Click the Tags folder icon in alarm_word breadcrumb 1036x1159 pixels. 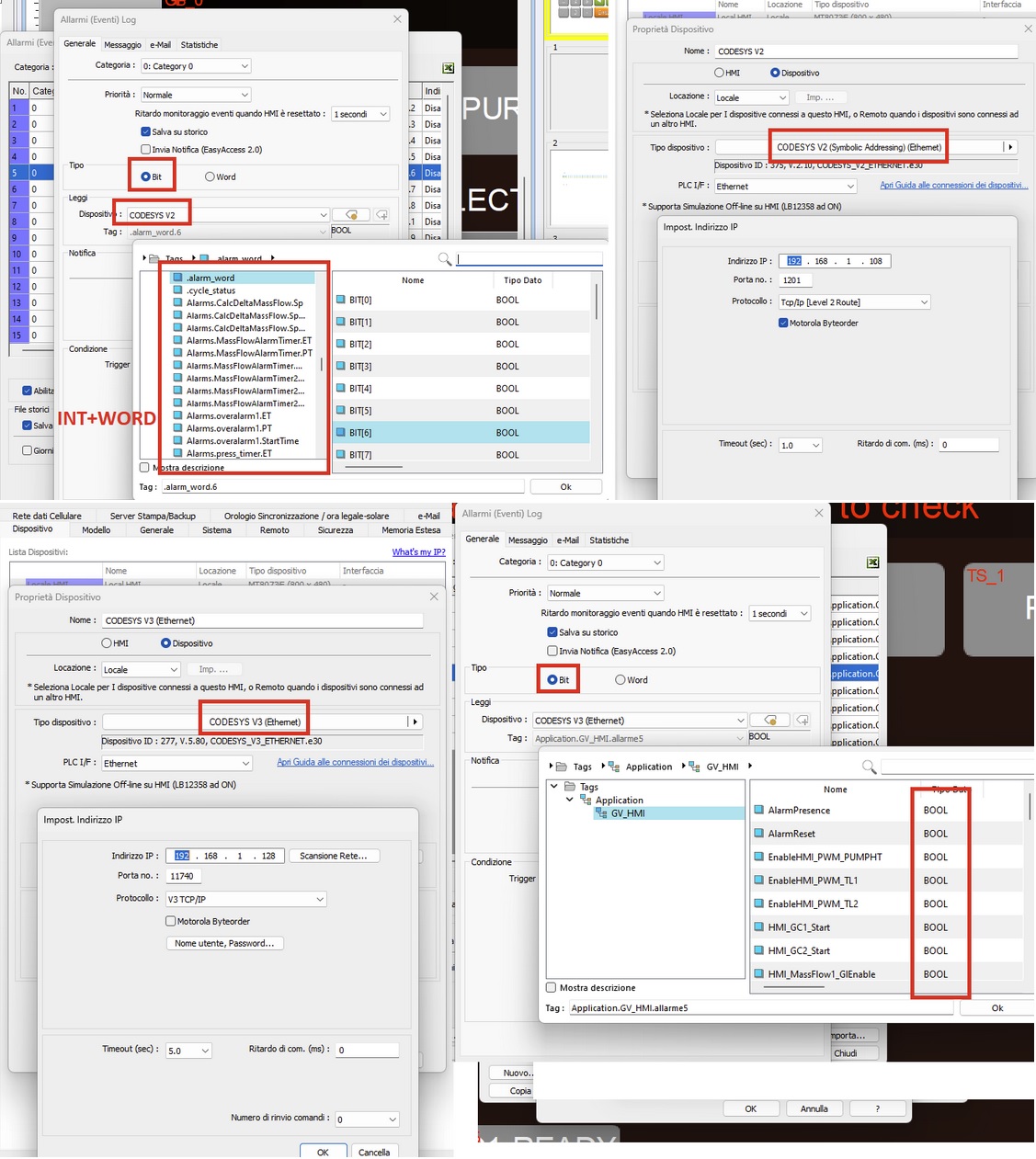[x=154, y=258]
